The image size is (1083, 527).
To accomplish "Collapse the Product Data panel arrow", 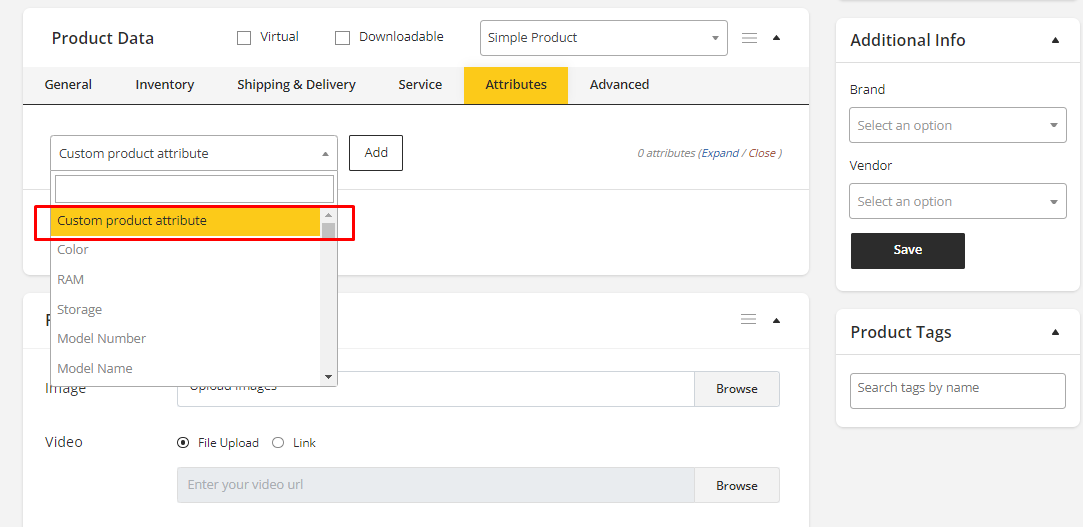I will click(x=777, y=38).
